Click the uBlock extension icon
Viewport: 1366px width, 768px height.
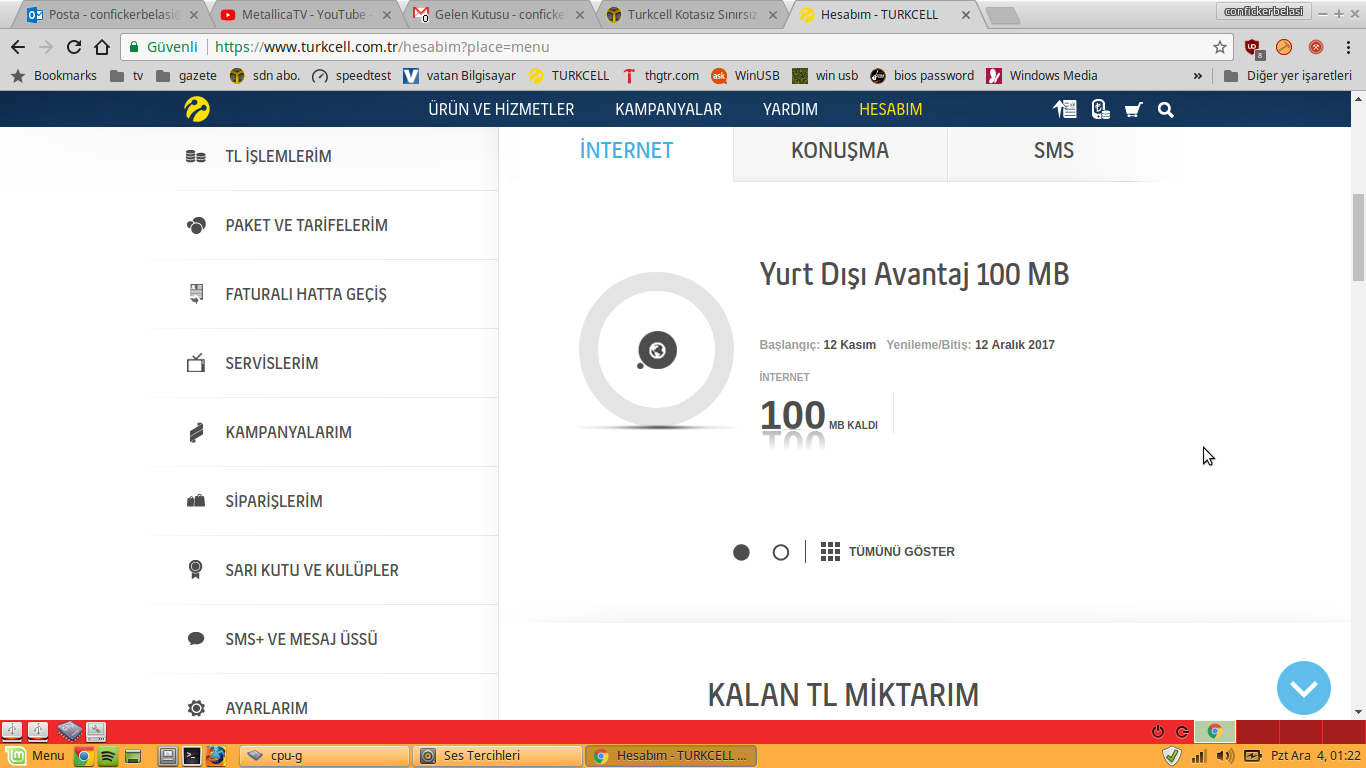pyautogui.click(x=1253, y=47)
